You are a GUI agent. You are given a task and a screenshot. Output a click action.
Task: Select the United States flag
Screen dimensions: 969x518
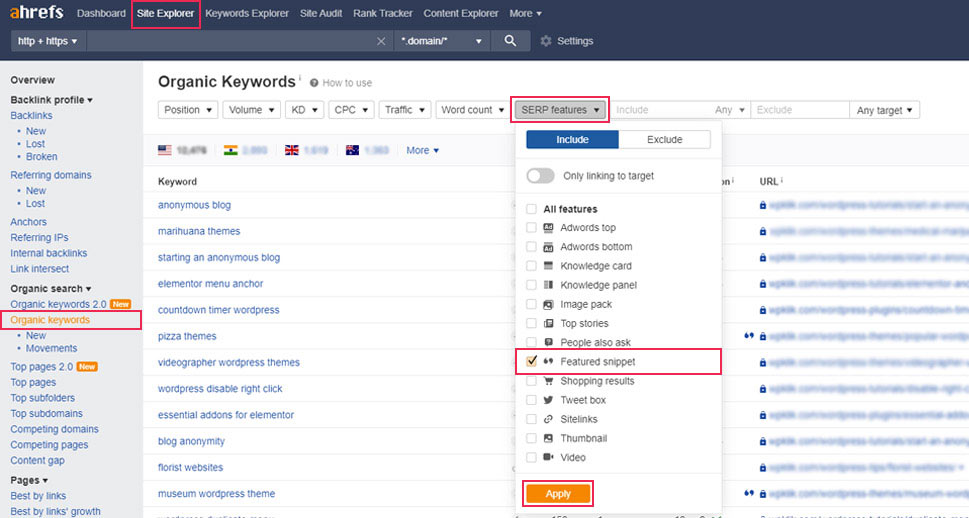[164, 150]
